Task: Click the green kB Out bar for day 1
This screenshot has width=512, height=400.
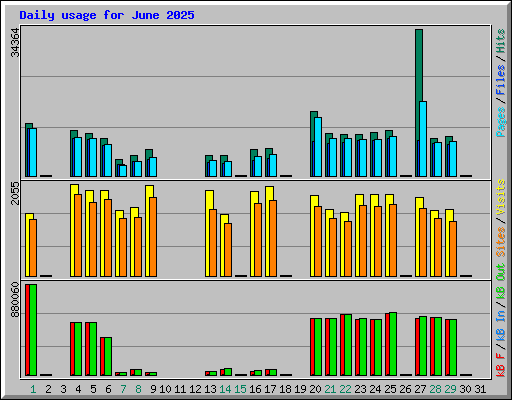Action: point(33,330)
